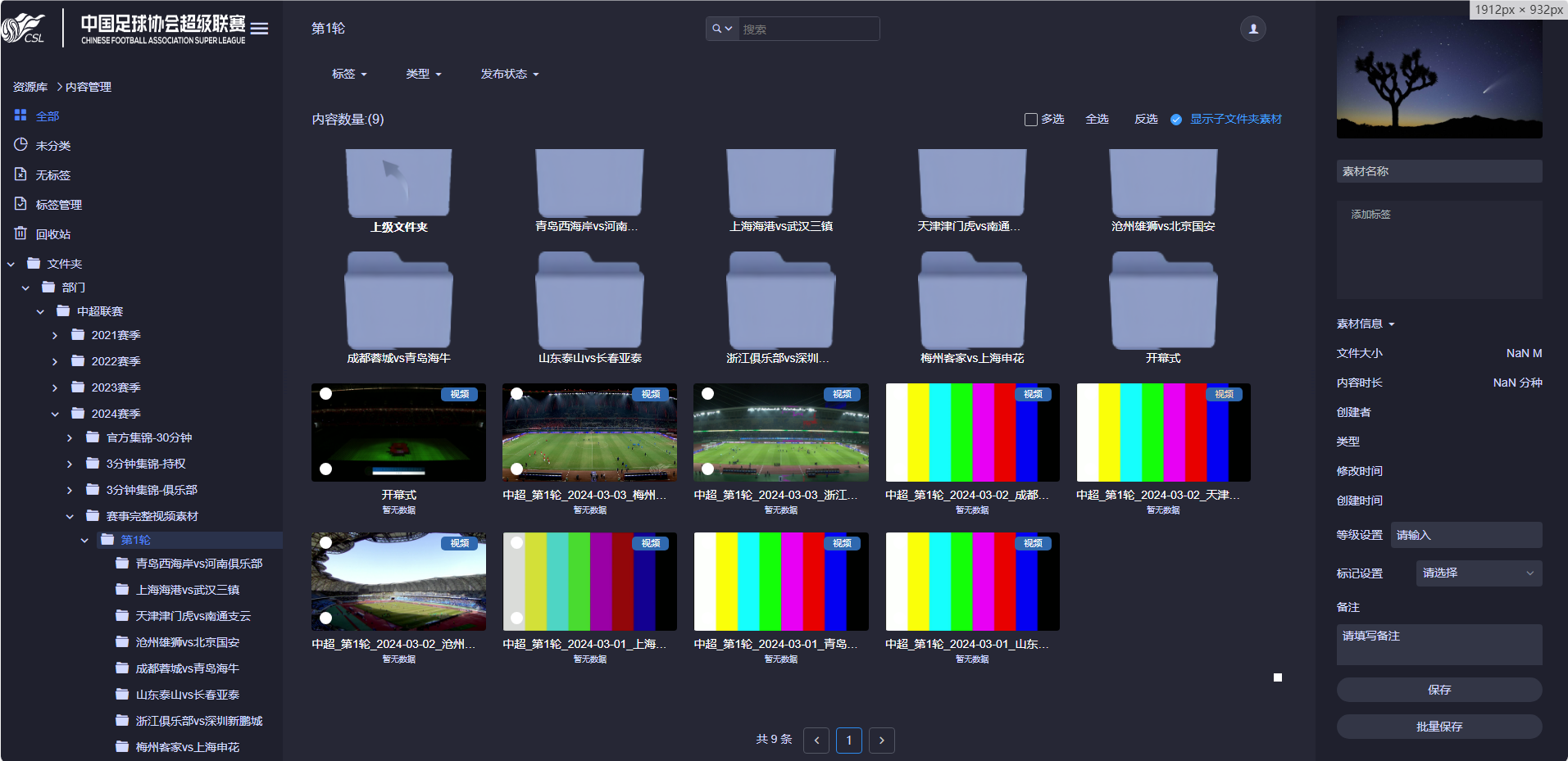Image resolution: width=1568 pixels, height=761 pixels.
Task: Select 上海海港vs武汉三镇 in tree
Action: (x=187, y=590)
